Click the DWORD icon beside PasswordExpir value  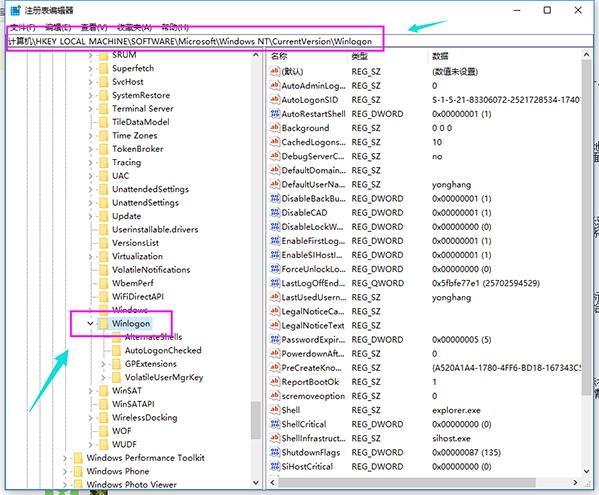point(274,340)
